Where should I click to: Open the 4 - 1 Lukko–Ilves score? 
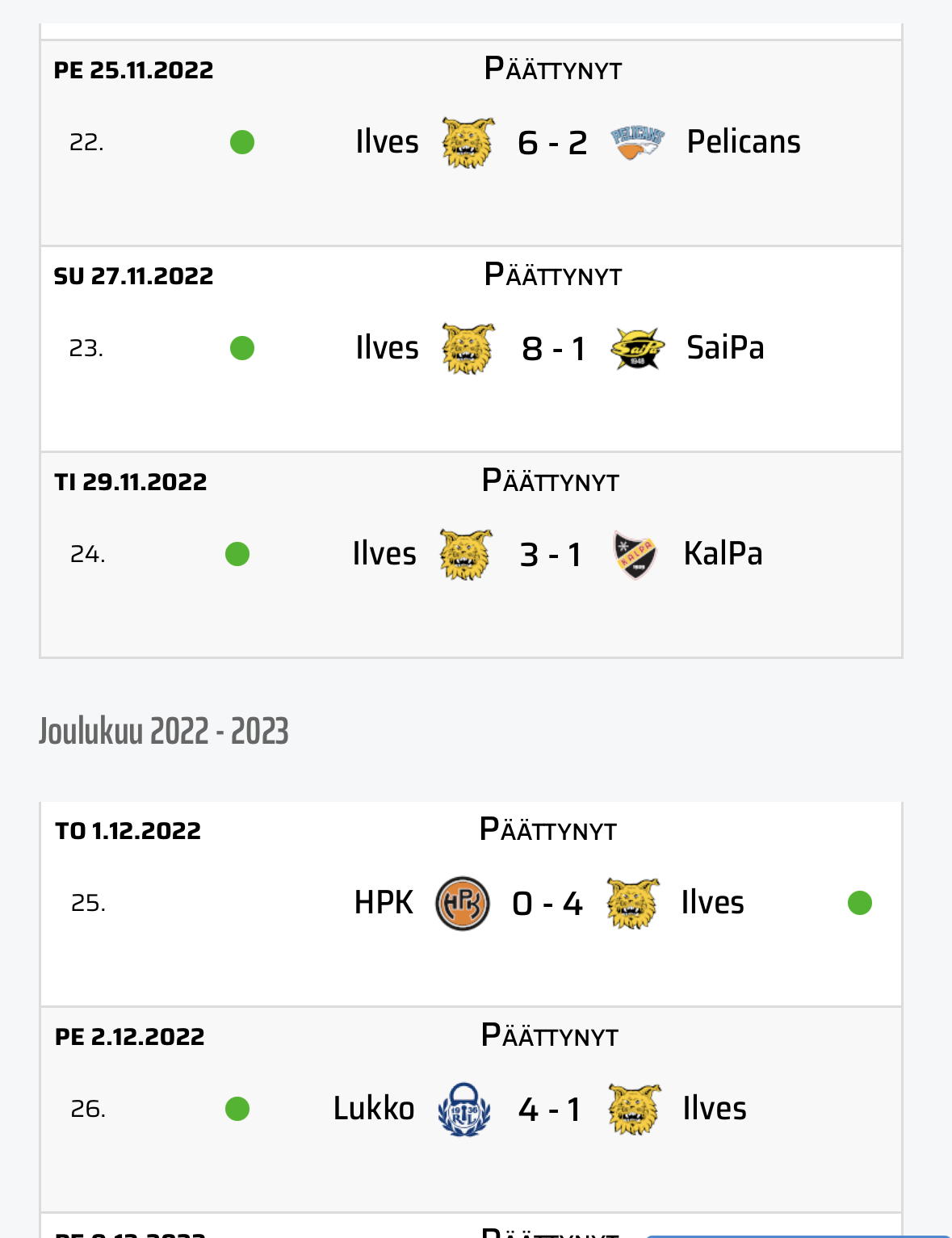[549, 1110]
